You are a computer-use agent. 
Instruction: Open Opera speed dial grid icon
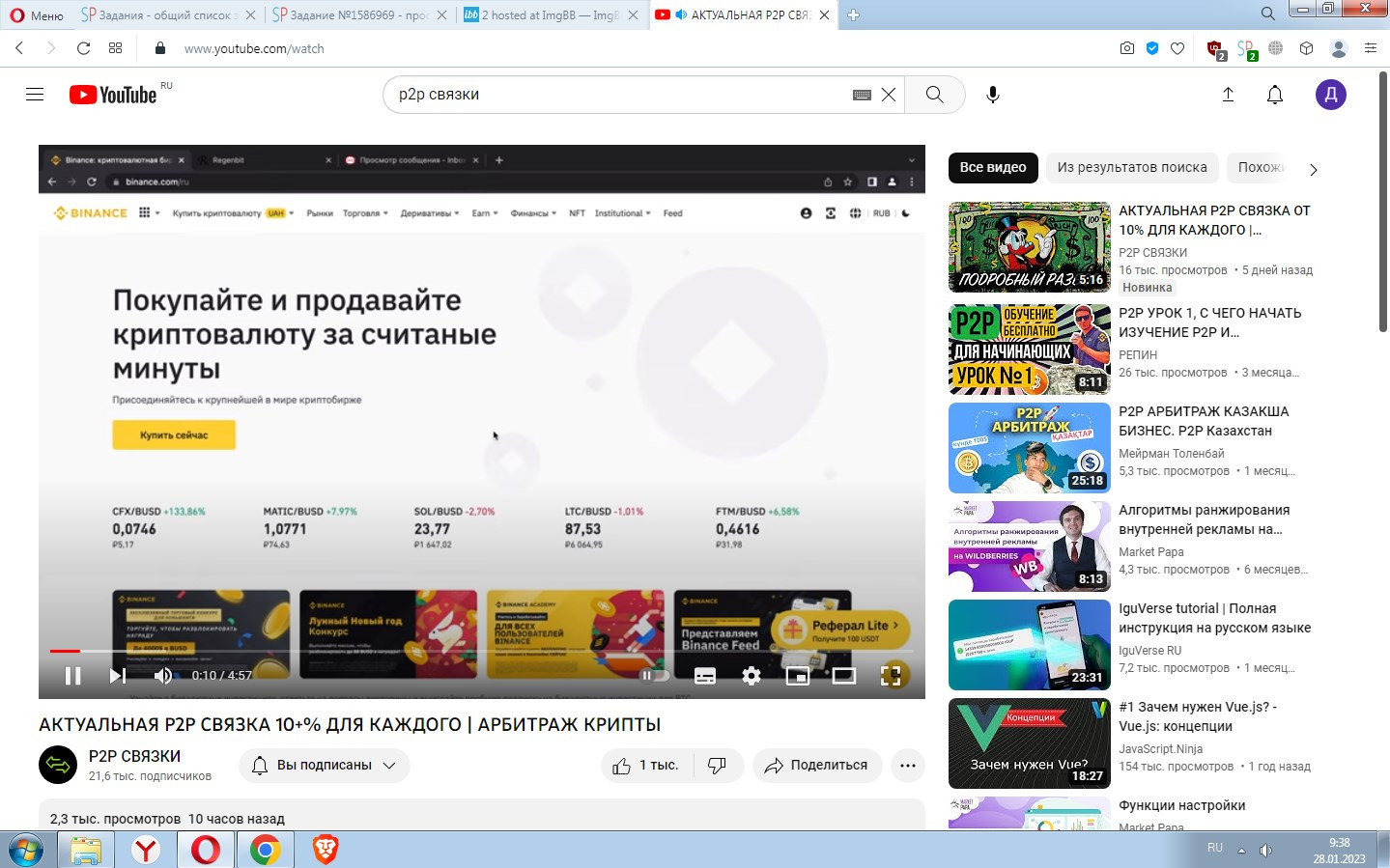click(x=115, y=48)
